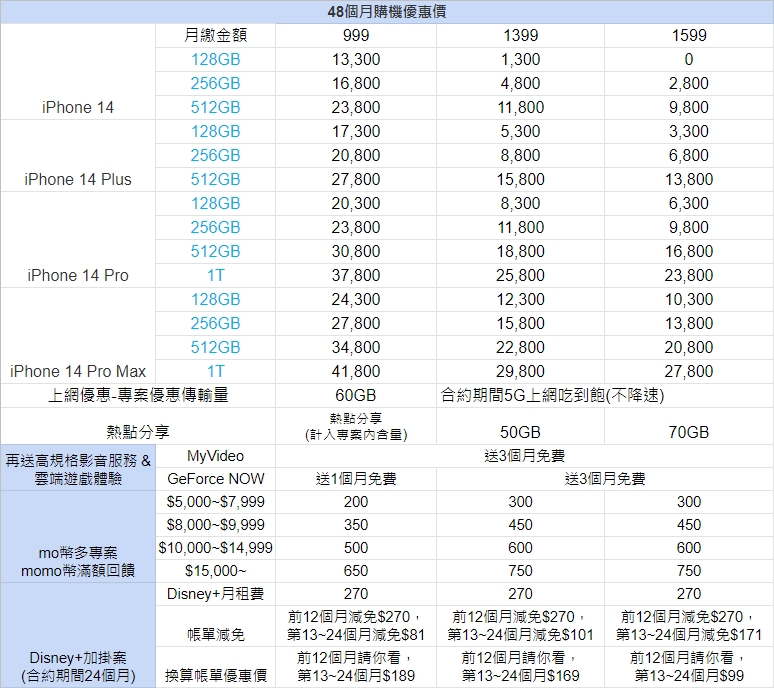The width and height of the screenshot is (774, 688).
Task: Click the 10,300 price cell
Action: tap(689, 299)
